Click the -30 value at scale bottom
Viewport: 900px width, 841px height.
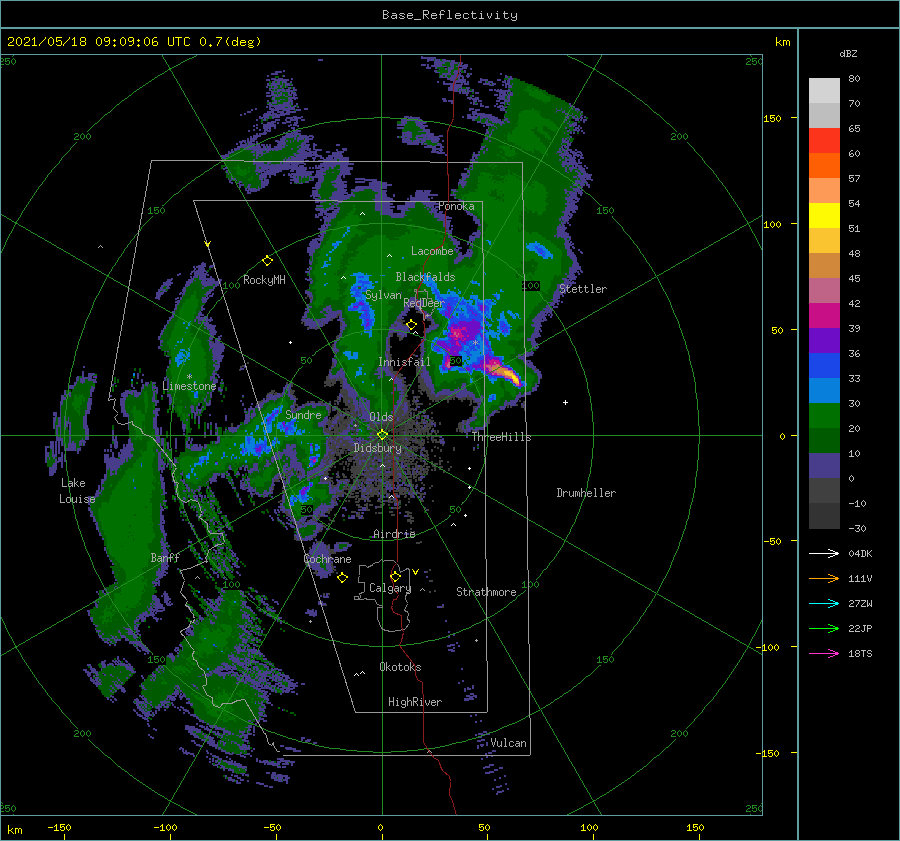[857, 529]
